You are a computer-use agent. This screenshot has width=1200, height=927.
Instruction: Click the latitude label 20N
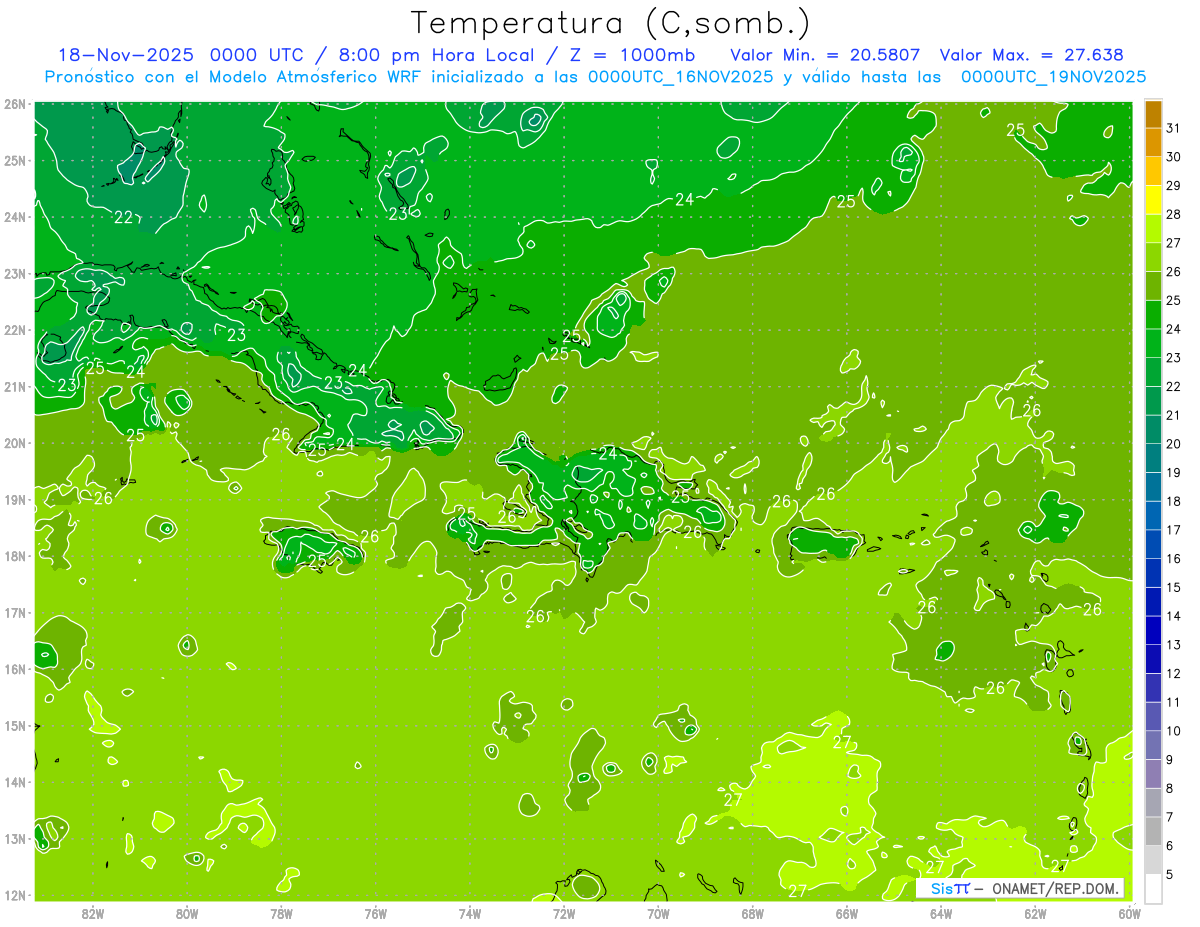[15, 443]
